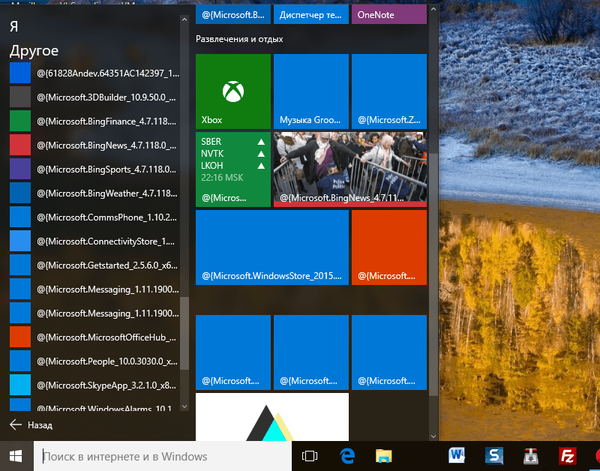The width and height of the screenshot is (600, 471).
Task: Open @{Microsoft.People_10.0.3030.0 list entry
Action: click(x=94, y=361)
